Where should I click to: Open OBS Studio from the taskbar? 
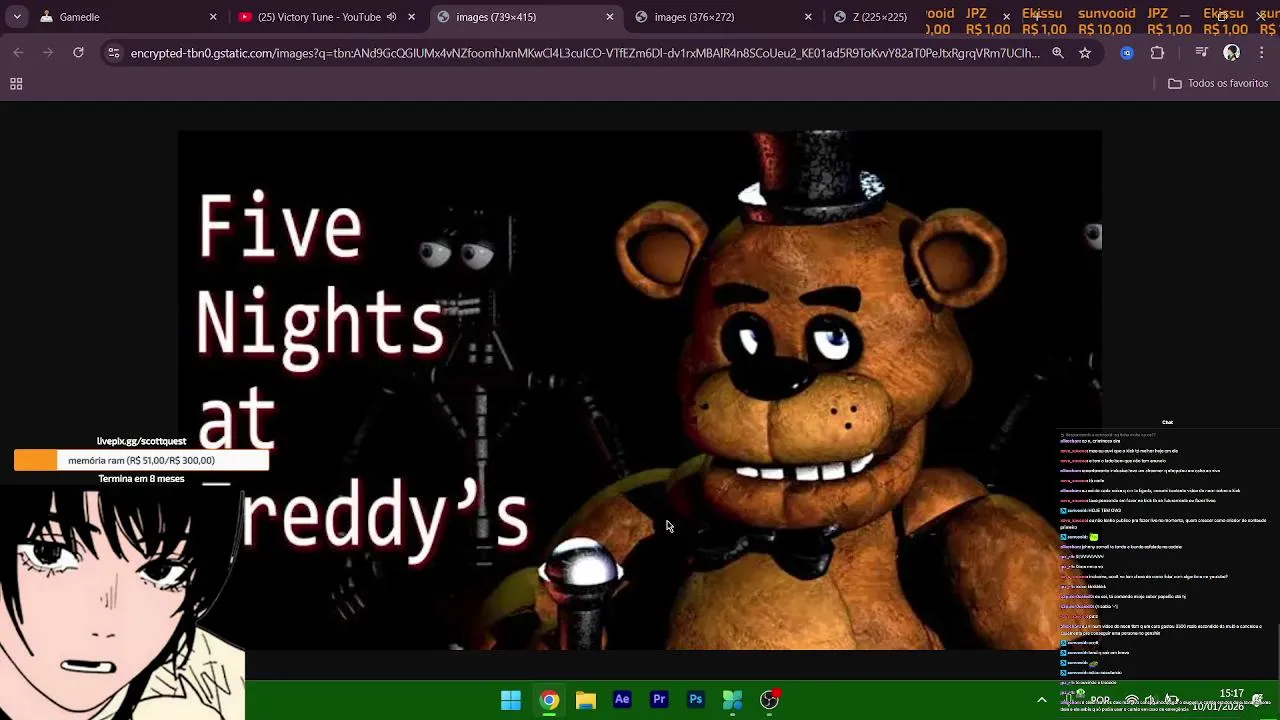769,700
